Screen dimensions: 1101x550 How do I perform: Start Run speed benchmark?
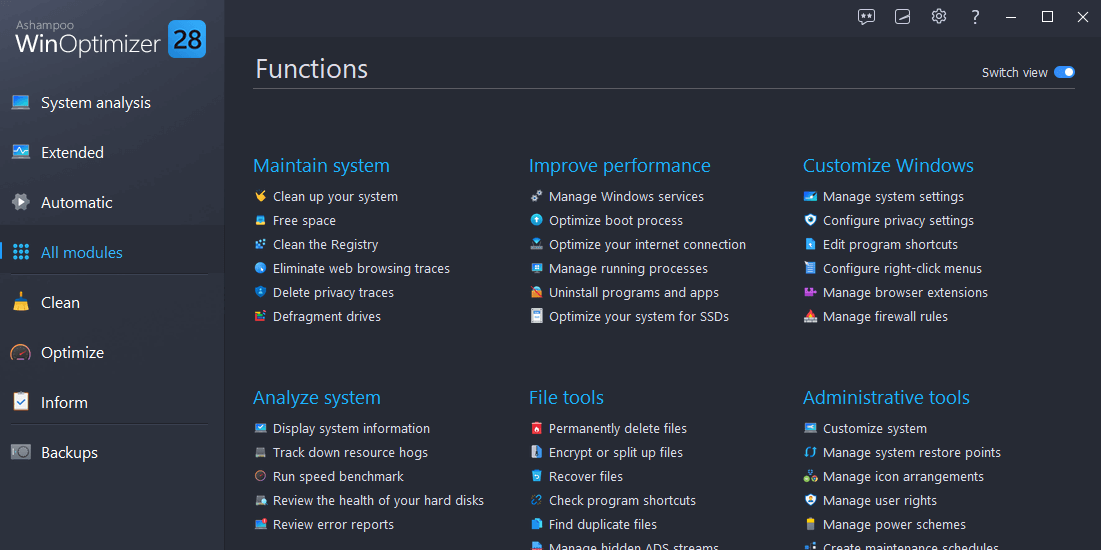pos(338,477)
